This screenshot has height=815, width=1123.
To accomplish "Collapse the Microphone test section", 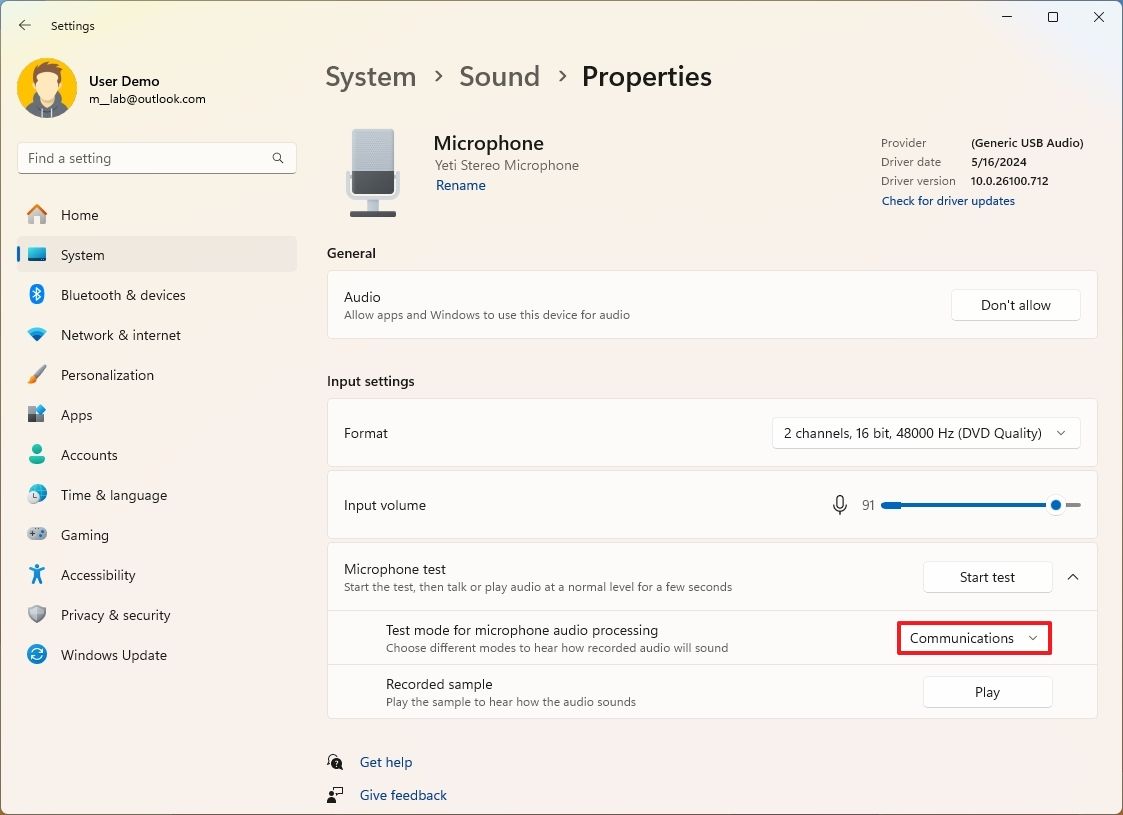I will (1073, 577).
